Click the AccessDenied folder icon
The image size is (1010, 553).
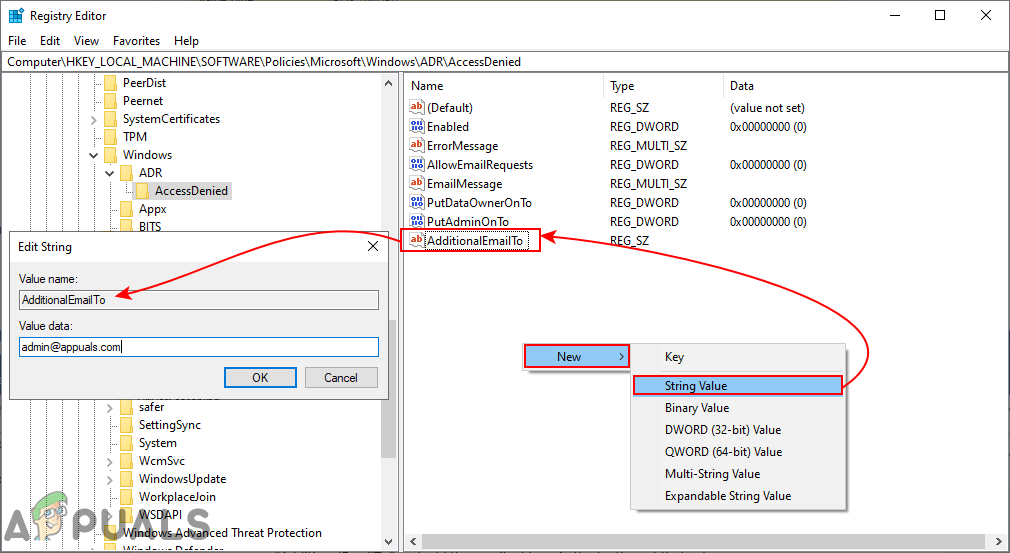142,191
